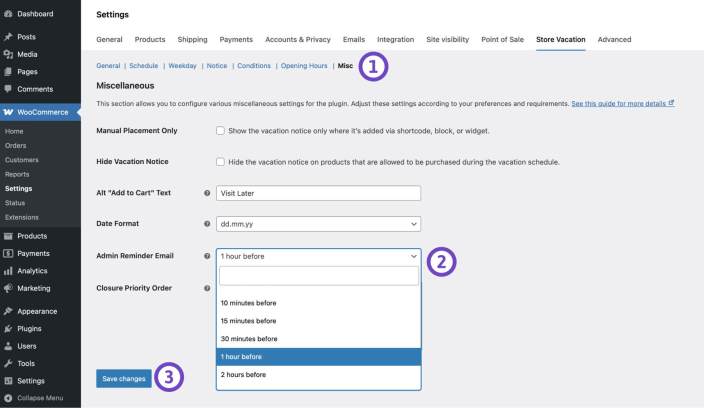704x408 pixels.
Task: Enable the Manual Placement Only checkbox
Action: 220,131
